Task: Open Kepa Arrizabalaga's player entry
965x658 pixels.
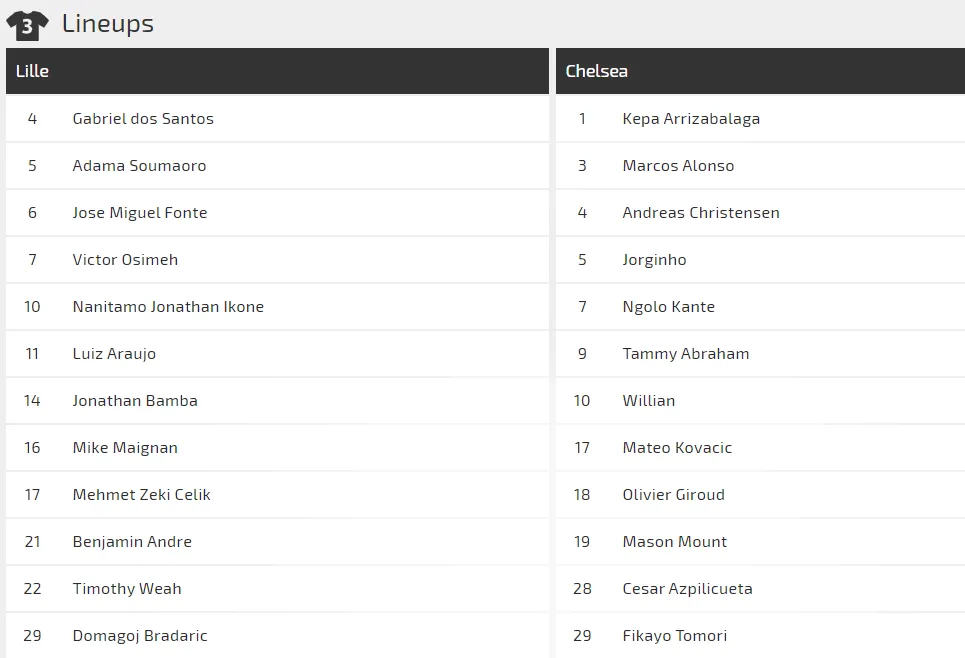Action: tap(691, 119)
